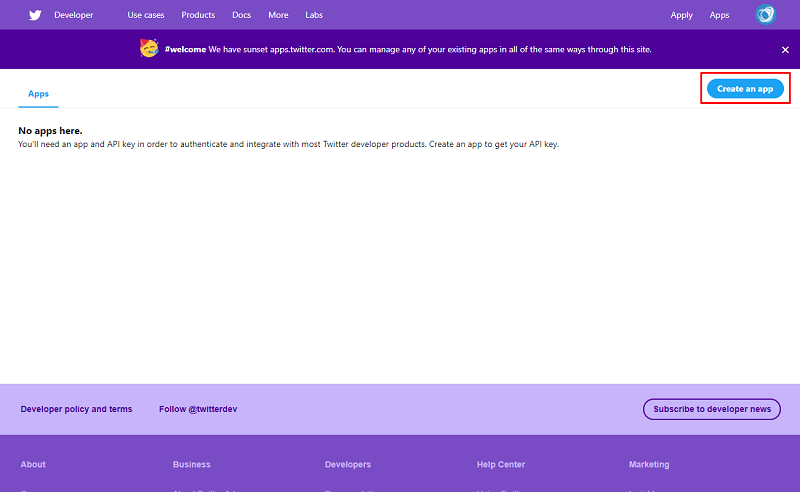
Task: Open the Docs menu
Action: (x=241, y=15)
